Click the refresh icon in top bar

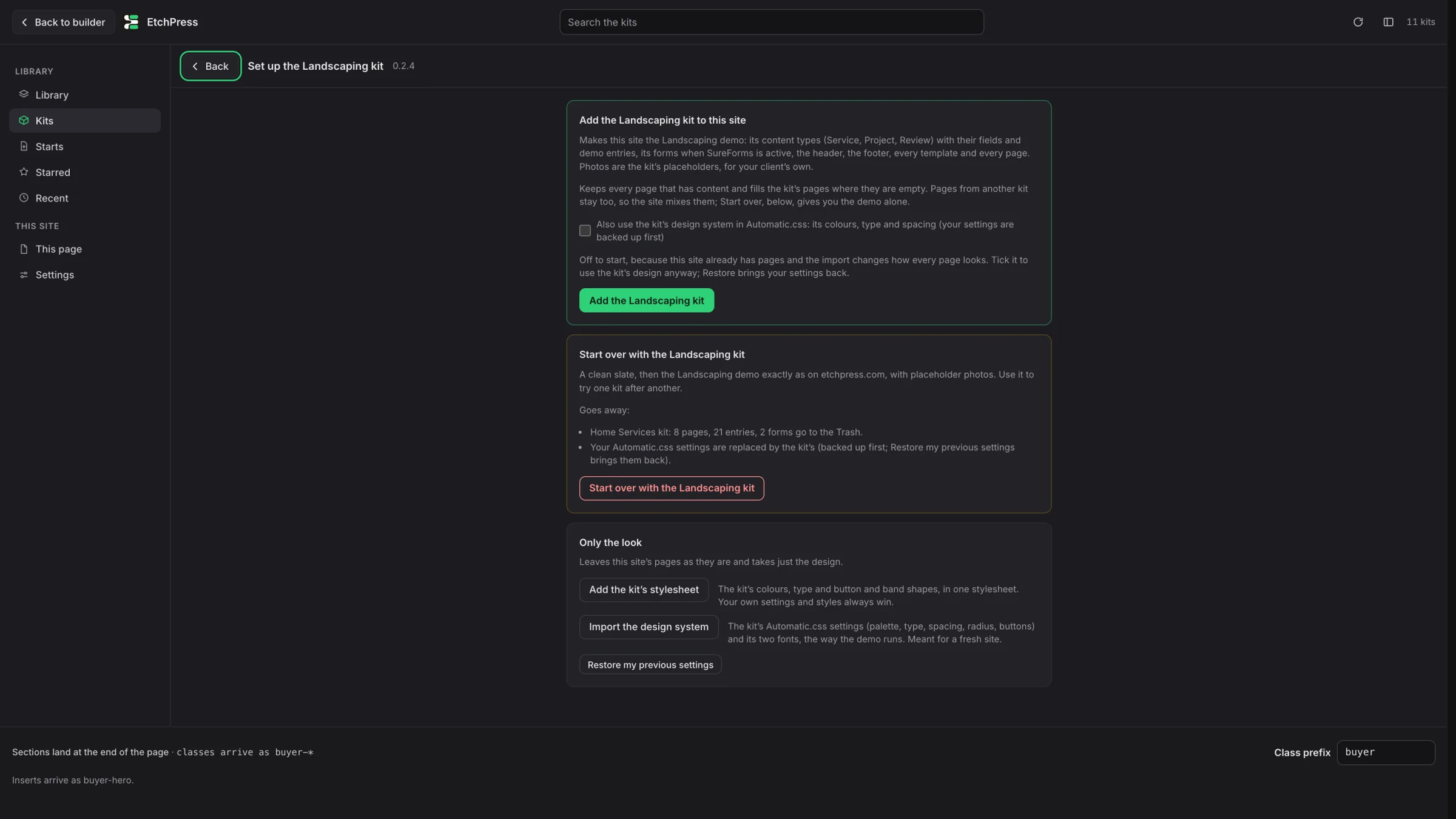pyautogui.click(x=1358, y=22)
